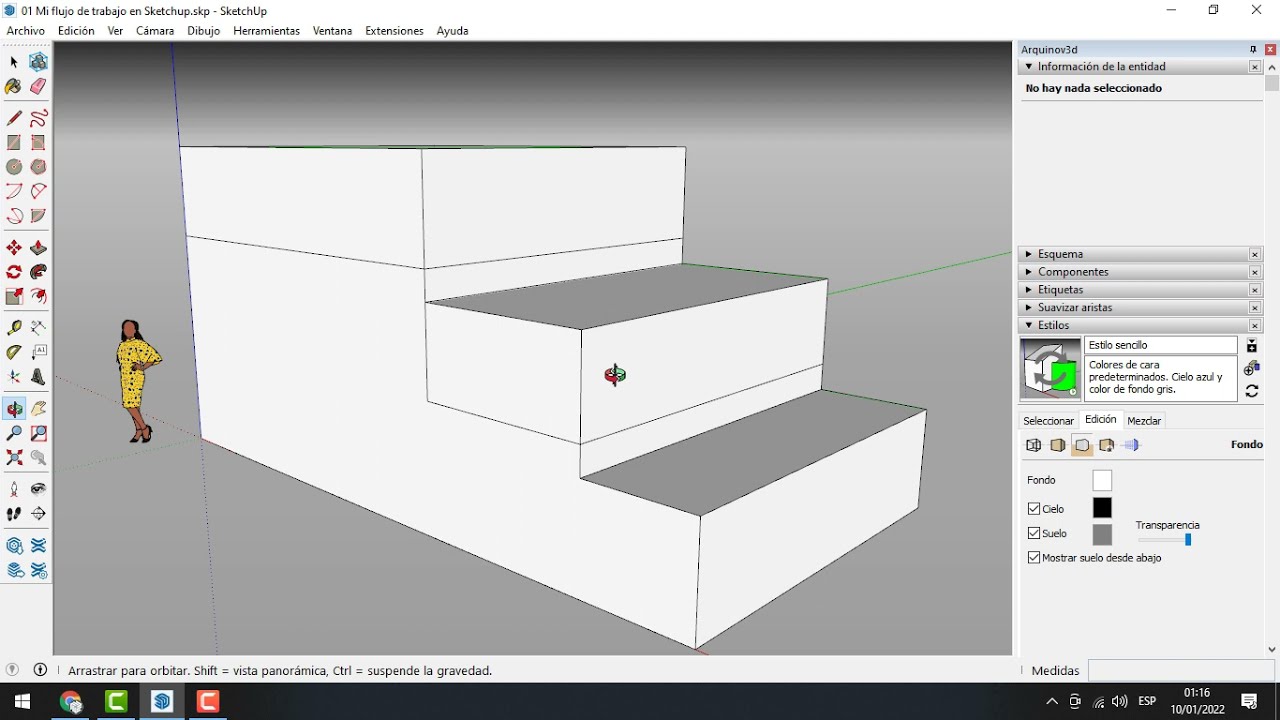This screenshot has width=1280, height=720.
Task: Open the Herramientas menu
Action: point(266,31)
